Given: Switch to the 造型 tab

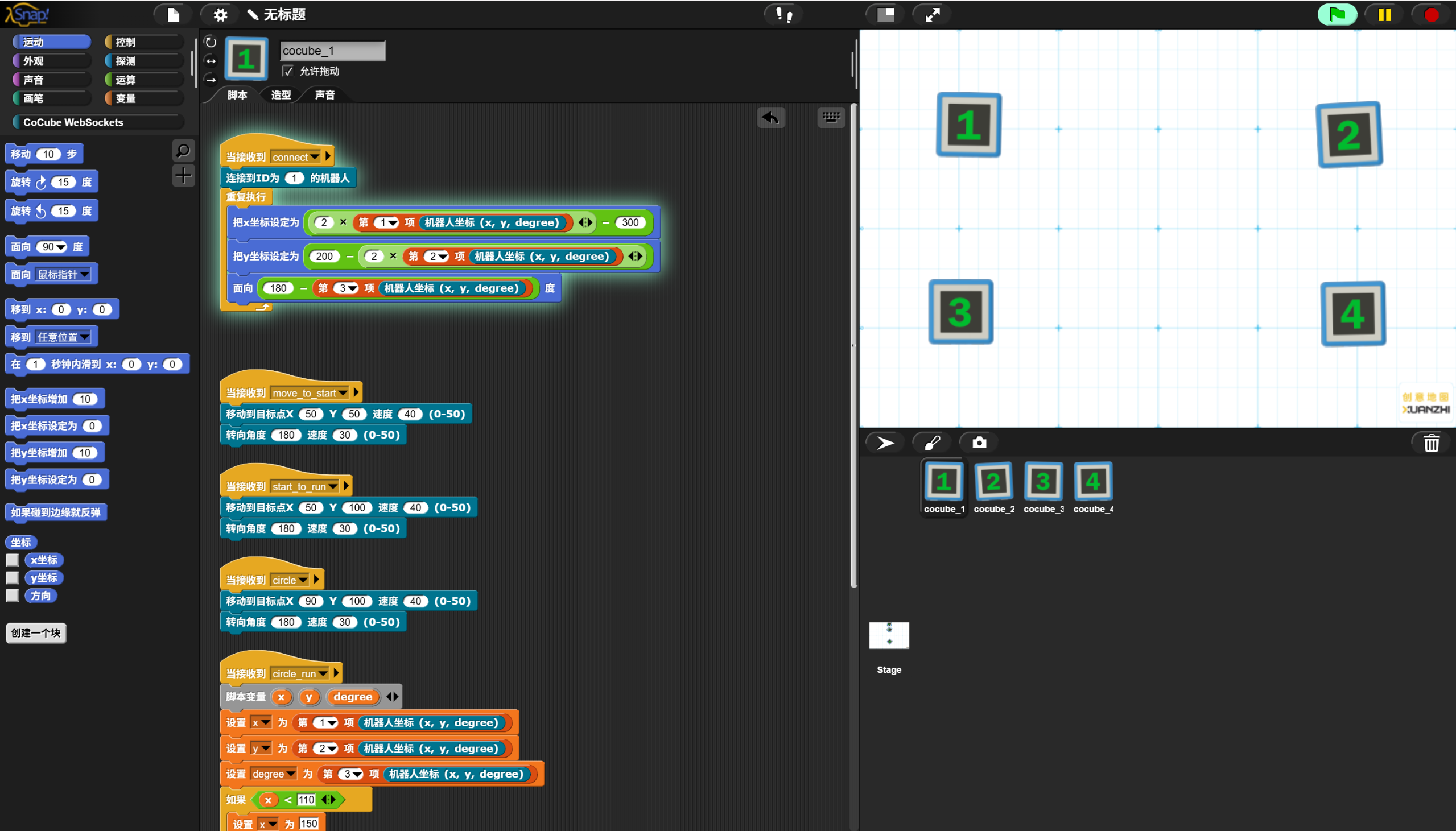Looking at the screenshot, I should (281, 95).
